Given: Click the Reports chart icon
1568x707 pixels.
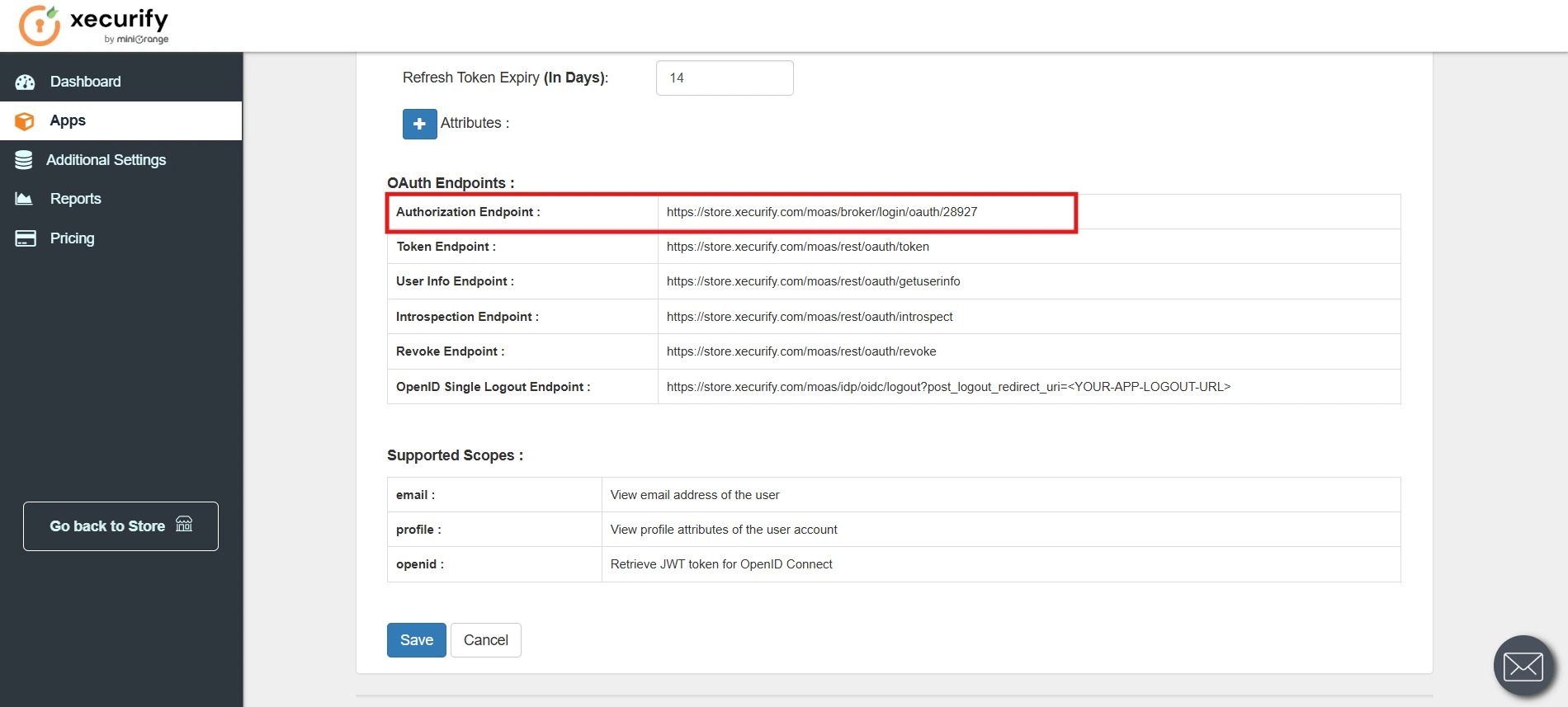Looking at the screenshot, I should click(x=24, y=199).
